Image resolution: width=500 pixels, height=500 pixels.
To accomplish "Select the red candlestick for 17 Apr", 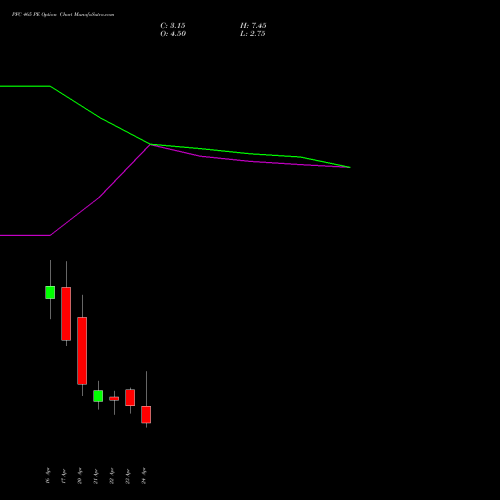I will [66, 314].
